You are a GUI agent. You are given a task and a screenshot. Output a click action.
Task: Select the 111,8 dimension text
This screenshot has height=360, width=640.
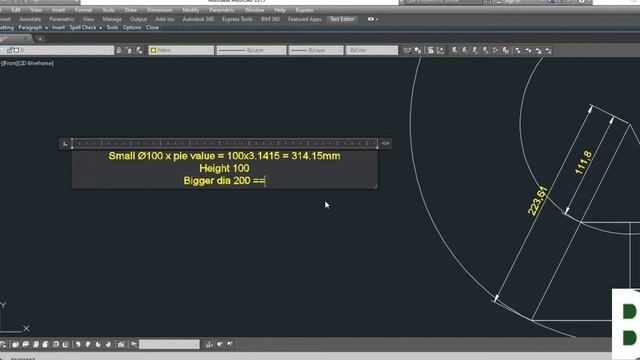click(x=583, y=162)
